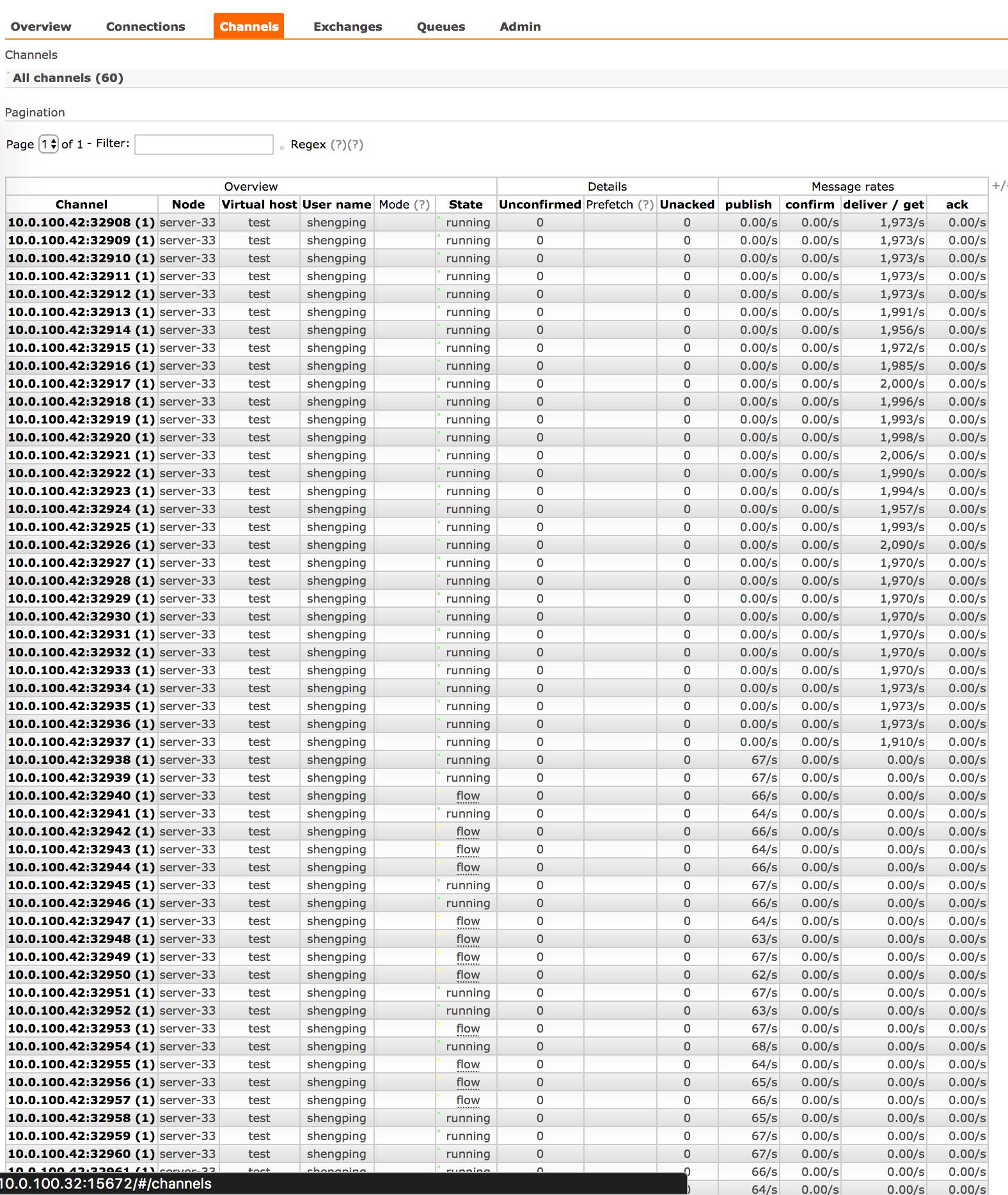Open channel 10.0.100.42:32944 (1)

pos(81,867)
